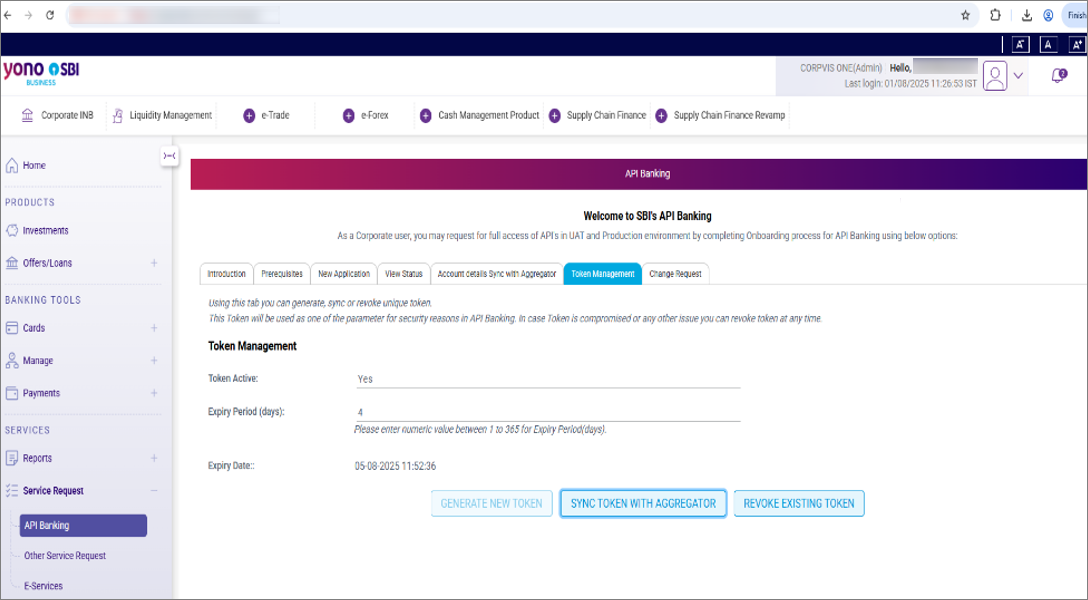Expand the Cash Management Product plus icon
This screenshot has width=1088, height=600.
[425, 116]
